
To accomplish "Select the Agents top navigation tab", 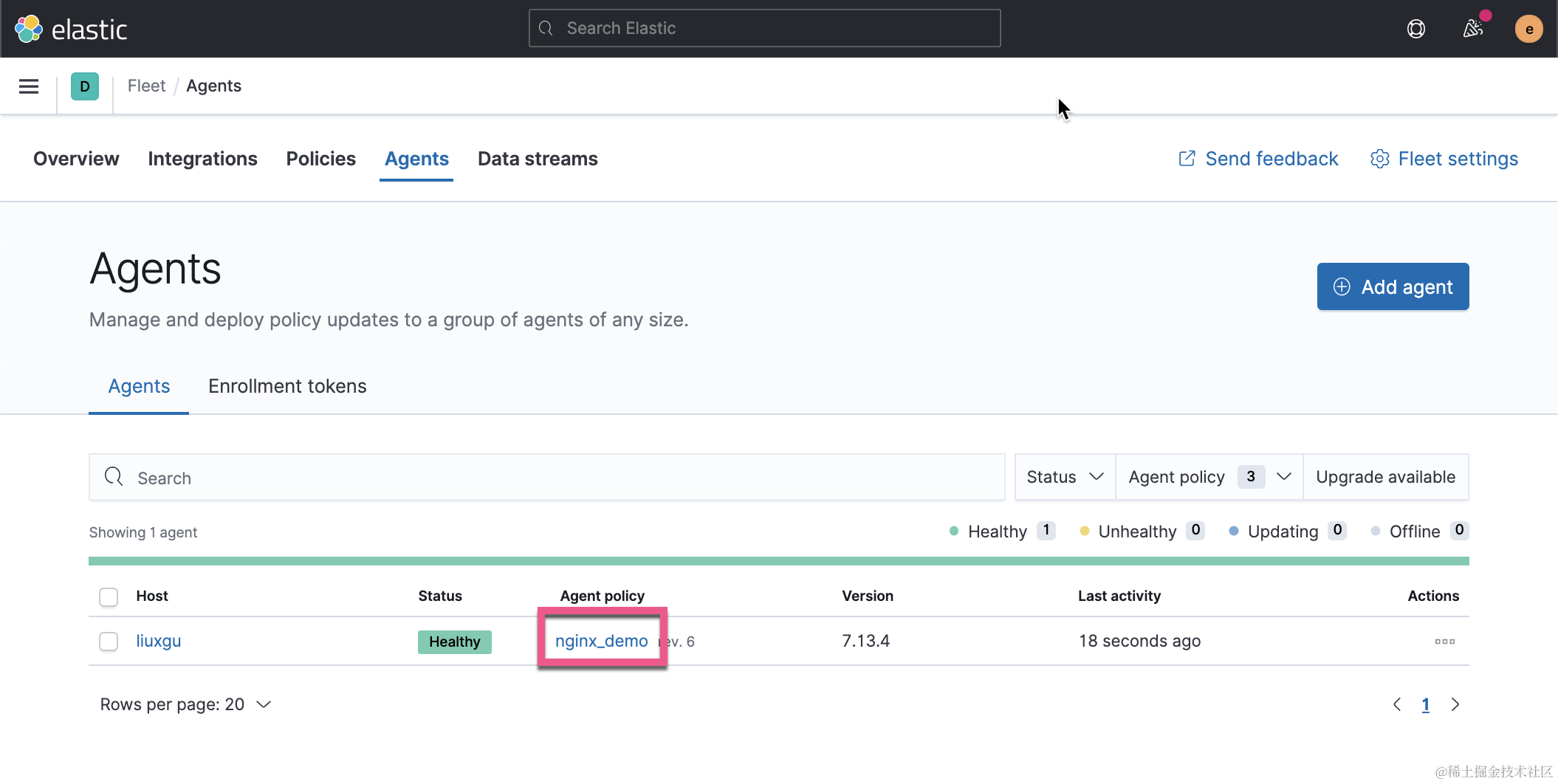I will click(x=416, y=159).
